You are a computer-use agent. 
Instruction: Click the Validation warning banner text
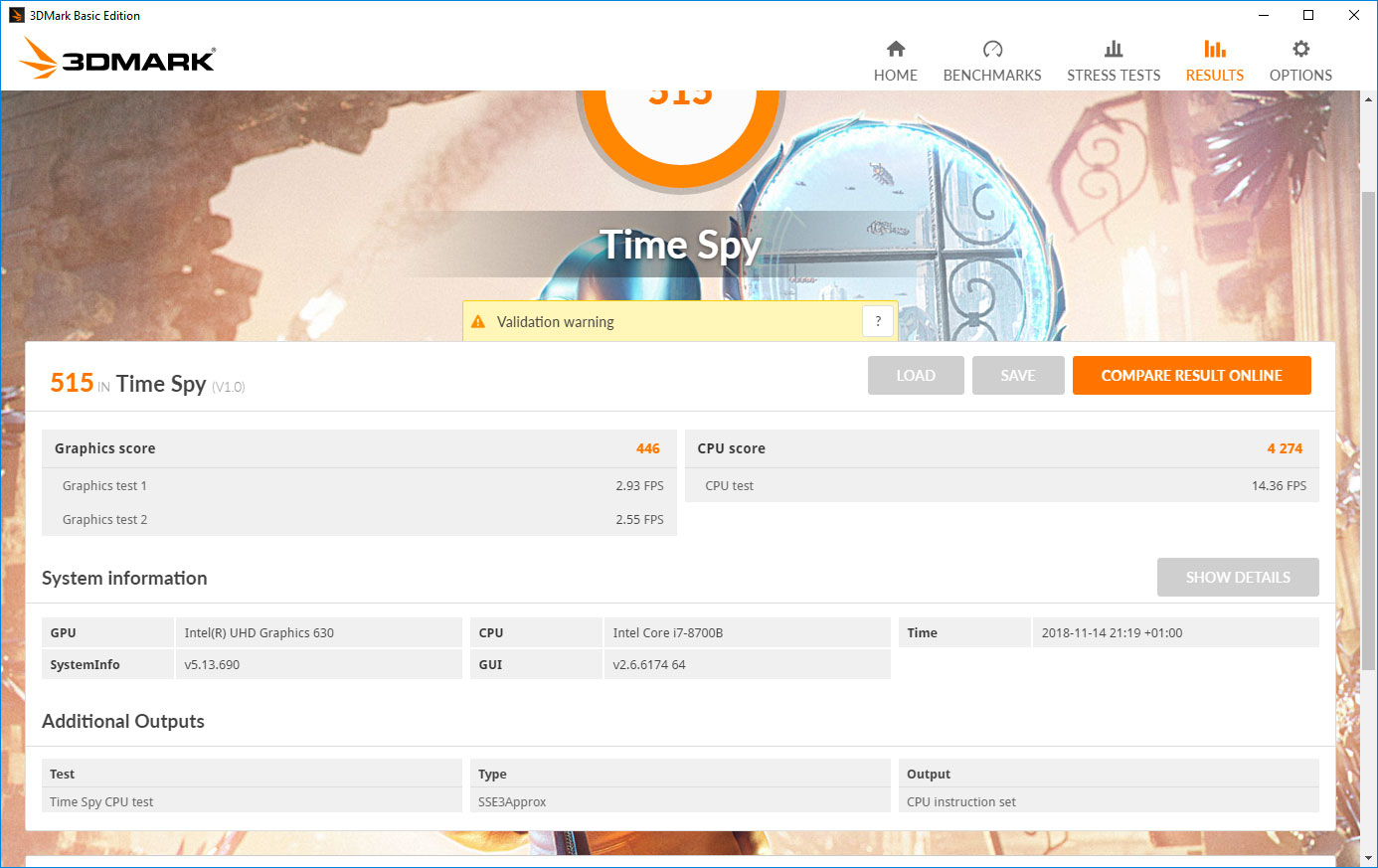coord(556,322)
